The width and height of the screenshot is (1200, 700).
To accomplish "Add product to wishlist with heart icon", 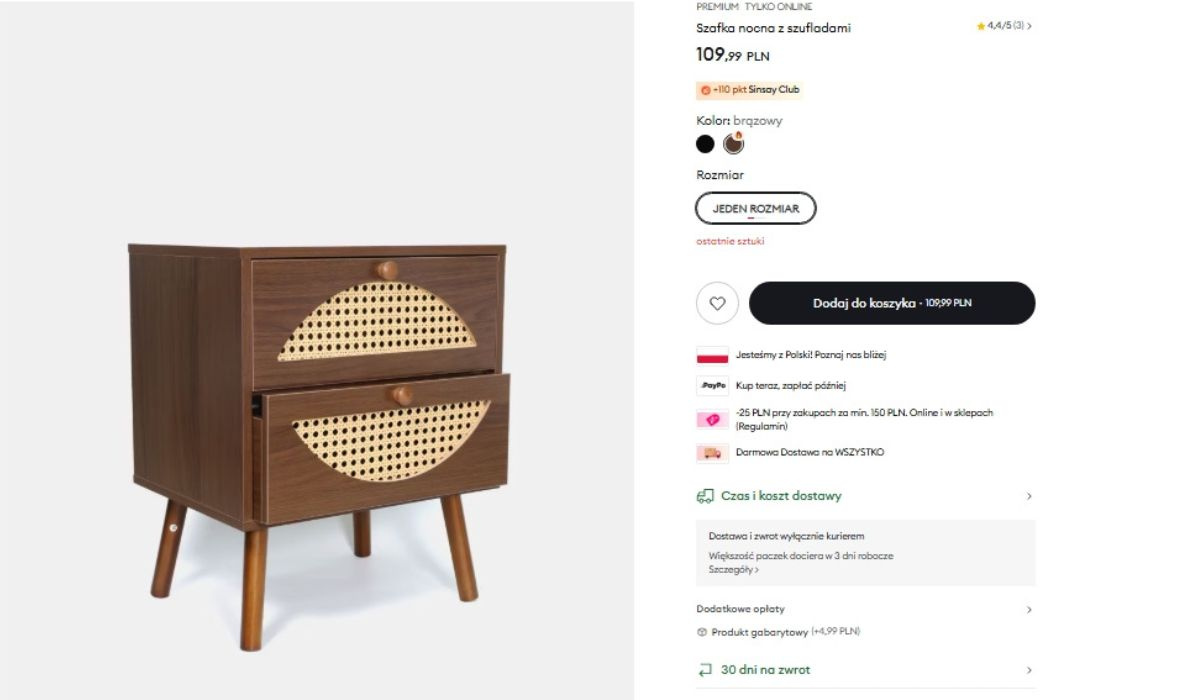I will pyautogui.click(x=717, y=303).
